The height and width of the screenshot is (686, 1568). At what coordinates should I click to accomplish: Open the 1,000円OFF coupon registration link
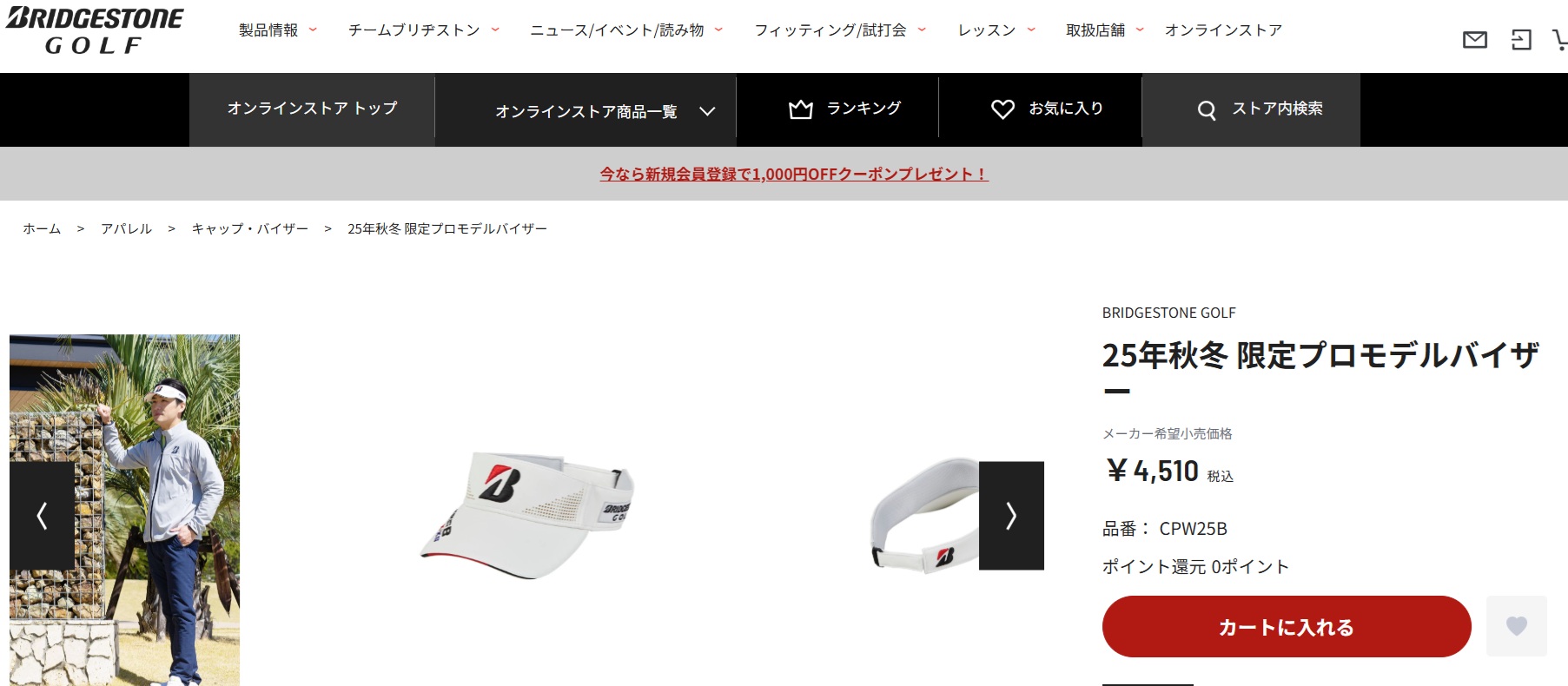(794, 174)
